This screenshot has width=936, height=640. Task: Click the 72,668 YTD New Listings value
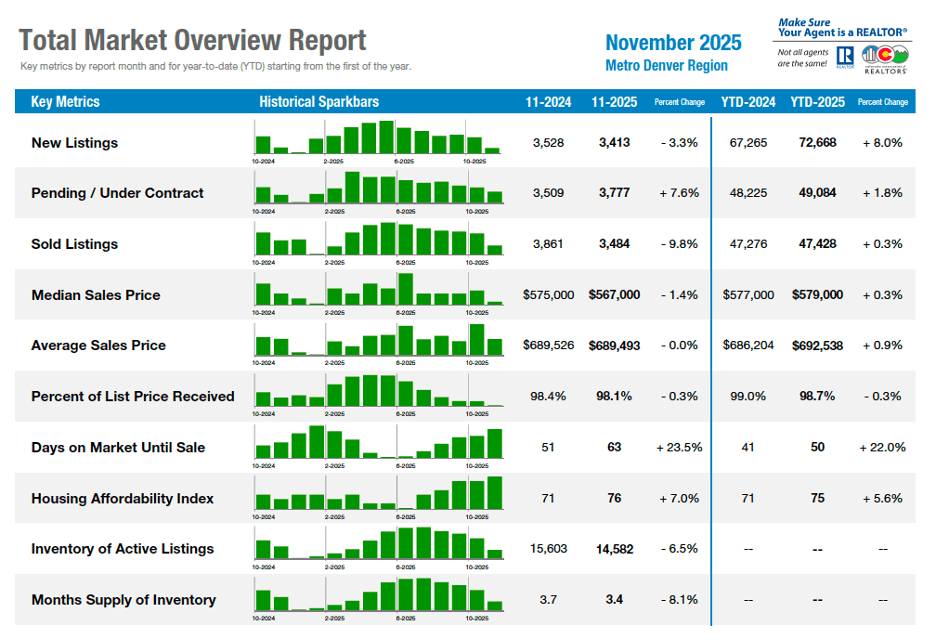817,143
